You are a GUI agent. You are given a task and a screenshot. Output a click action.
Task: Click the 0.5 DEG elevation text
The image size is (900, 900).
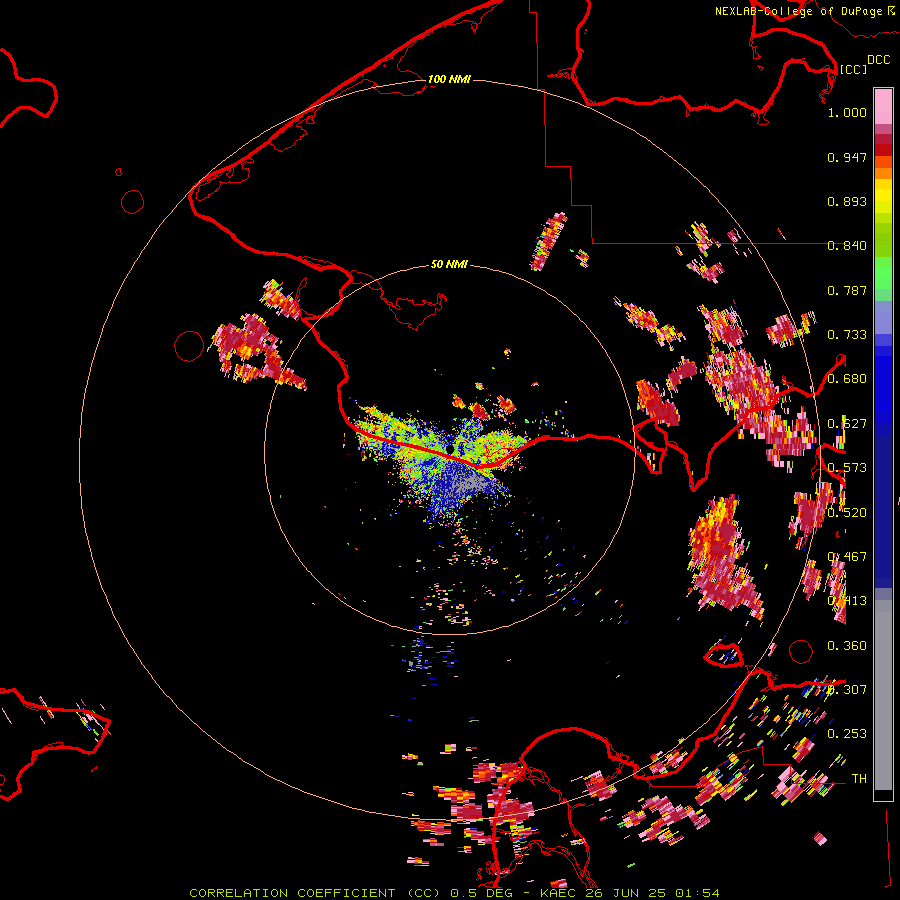coord(482,893)
